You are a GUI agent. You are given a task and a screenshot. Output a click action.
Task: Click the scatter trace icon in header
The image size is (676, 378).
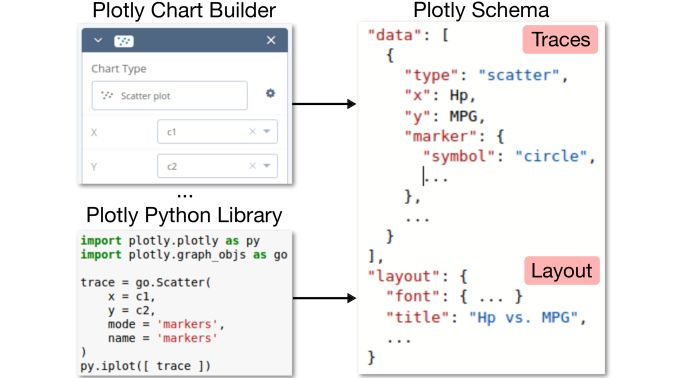124,41
